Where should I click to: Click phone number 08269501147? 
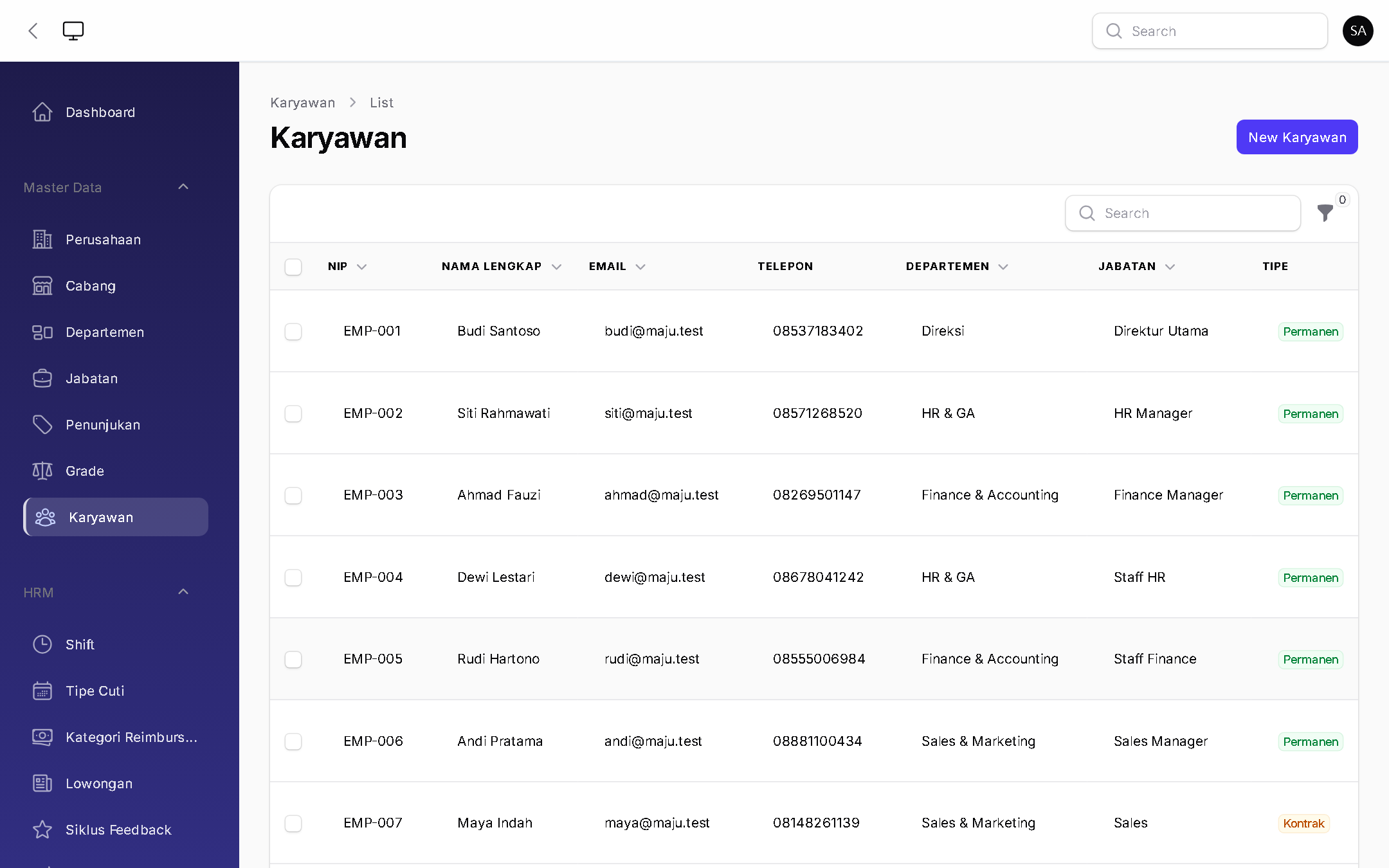(x=817, y=494)
